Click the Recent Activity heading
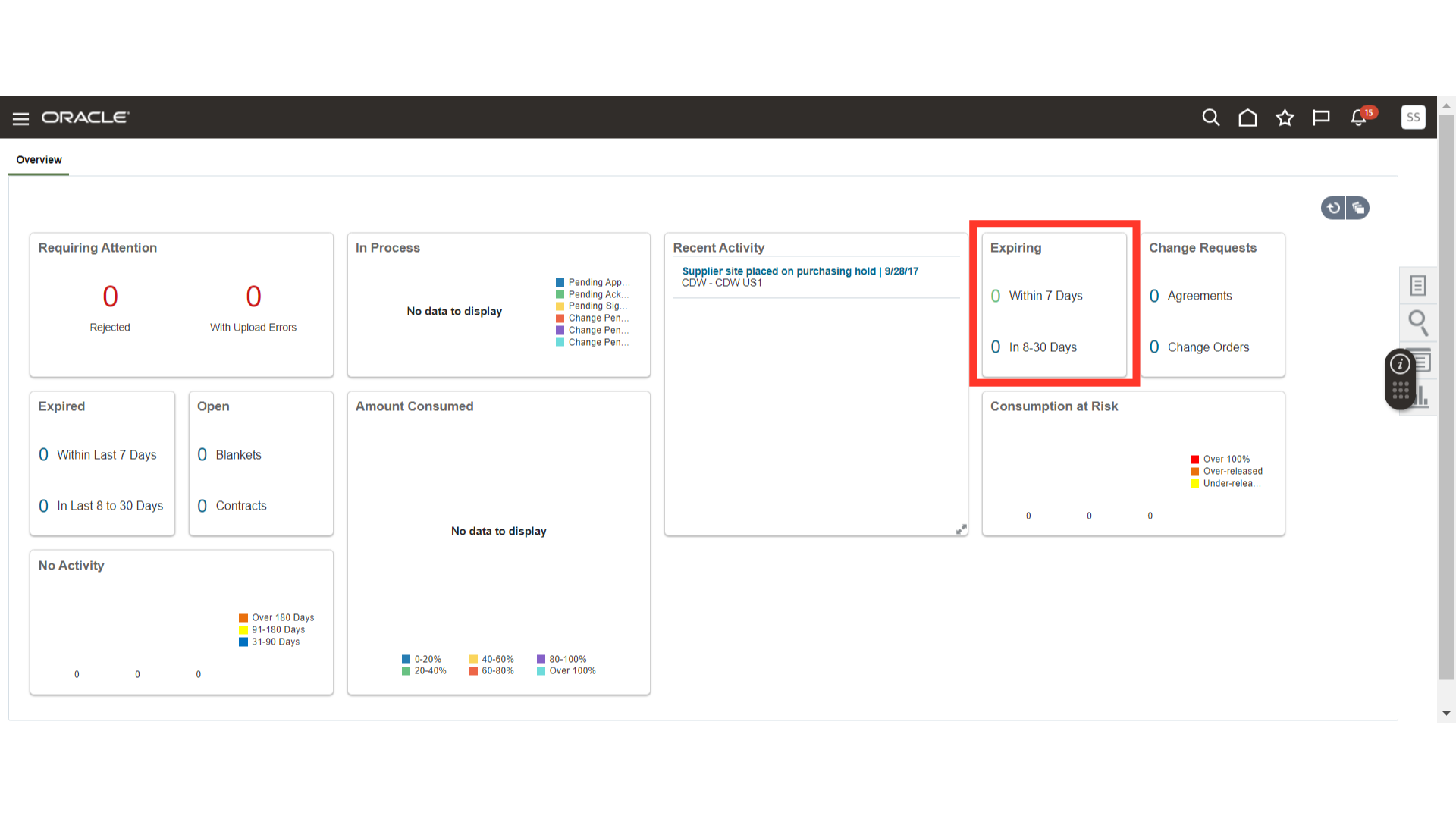1456x819 pixels. pyautogui.click(x=718, y=248)
